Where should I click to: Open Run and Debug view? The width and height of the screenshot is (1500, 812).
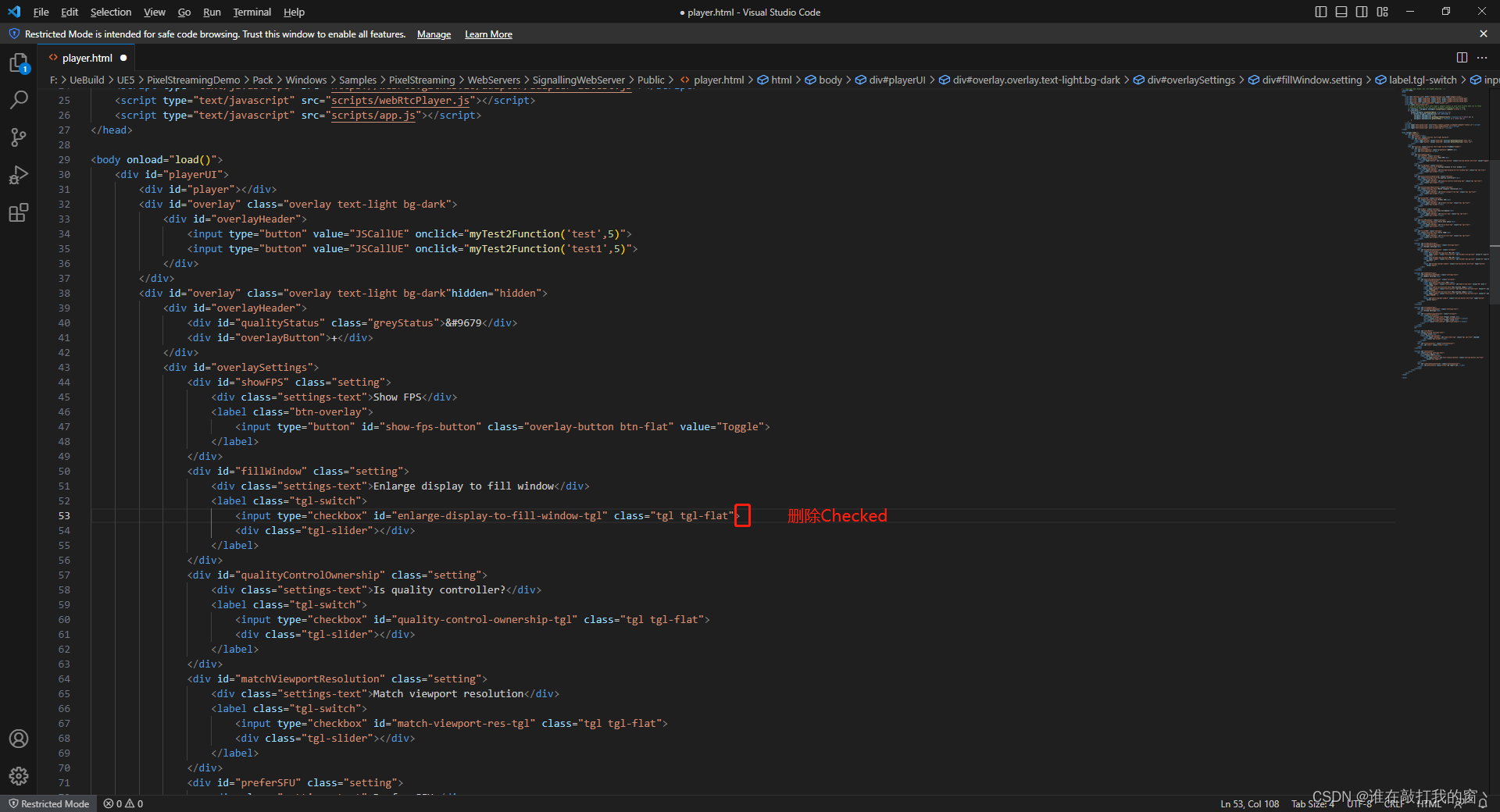19,175
